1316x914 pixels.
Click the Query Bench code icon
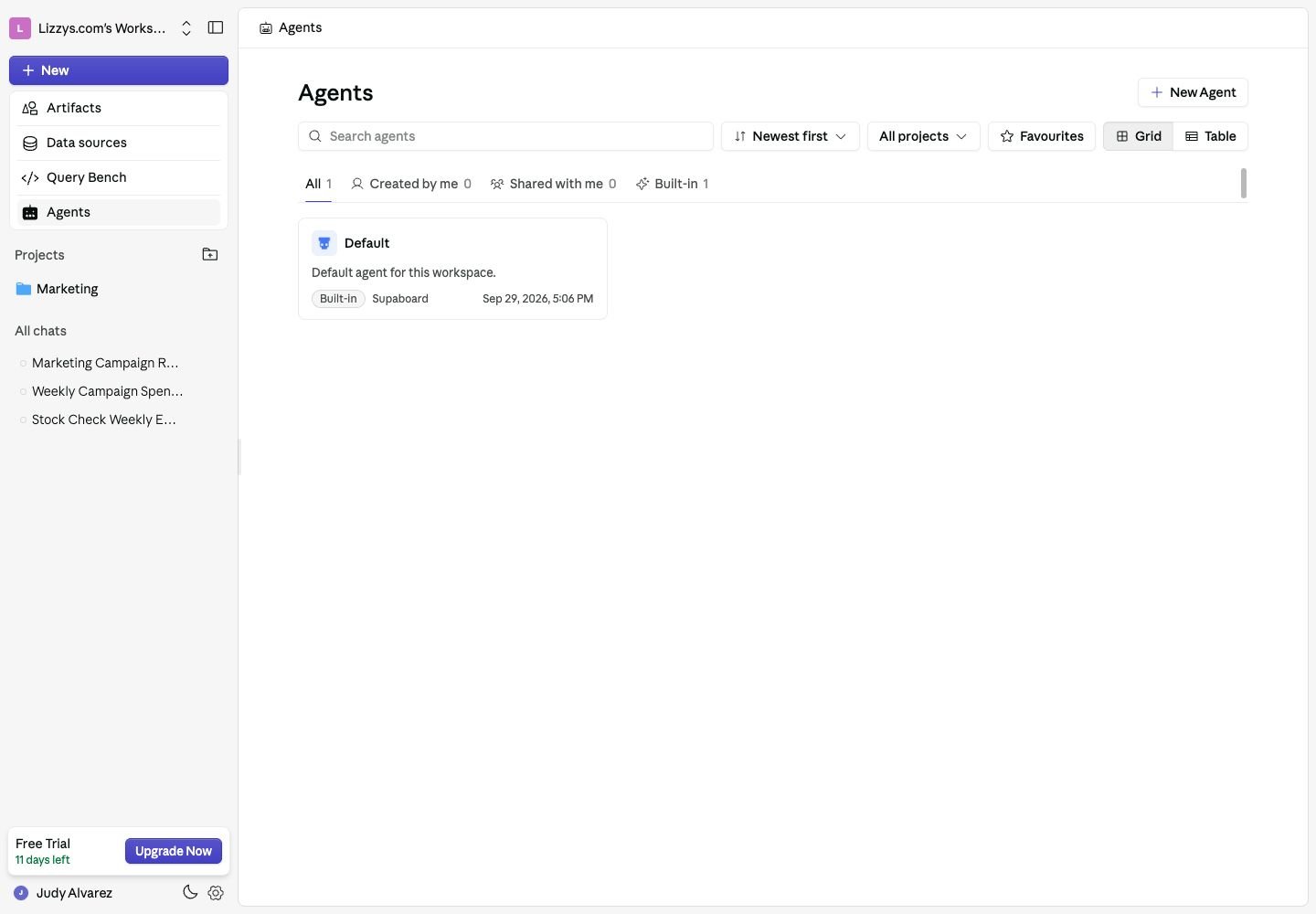[x=30, y=177]
